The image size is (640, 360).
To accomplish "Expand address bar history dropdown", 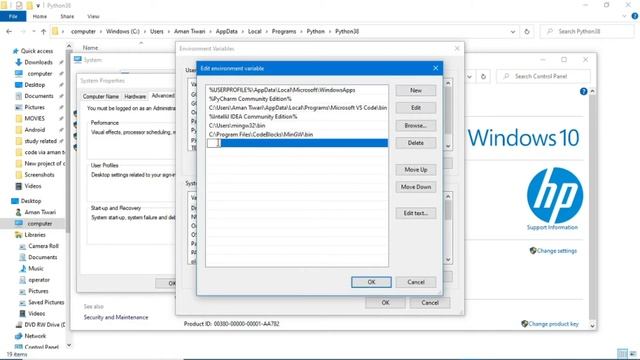I will coord(513,31).
